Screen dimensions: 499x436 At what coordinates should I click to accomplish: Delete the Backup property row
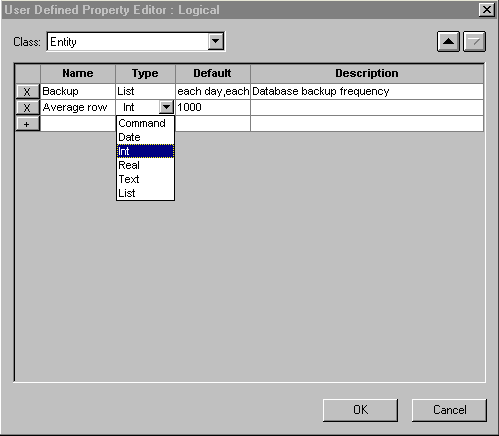[27, 91]
